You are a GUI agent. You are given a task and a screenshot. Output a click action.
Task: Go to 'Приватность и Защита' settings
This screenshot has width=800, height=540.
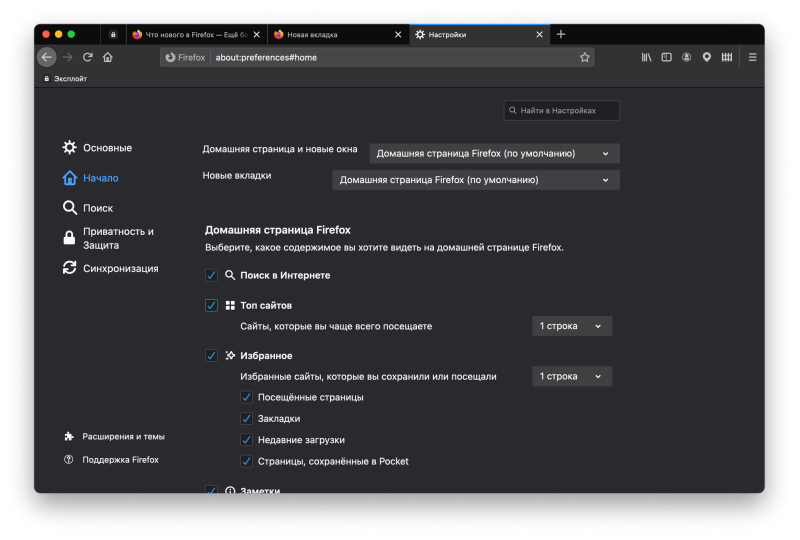(x=109, y=238)
